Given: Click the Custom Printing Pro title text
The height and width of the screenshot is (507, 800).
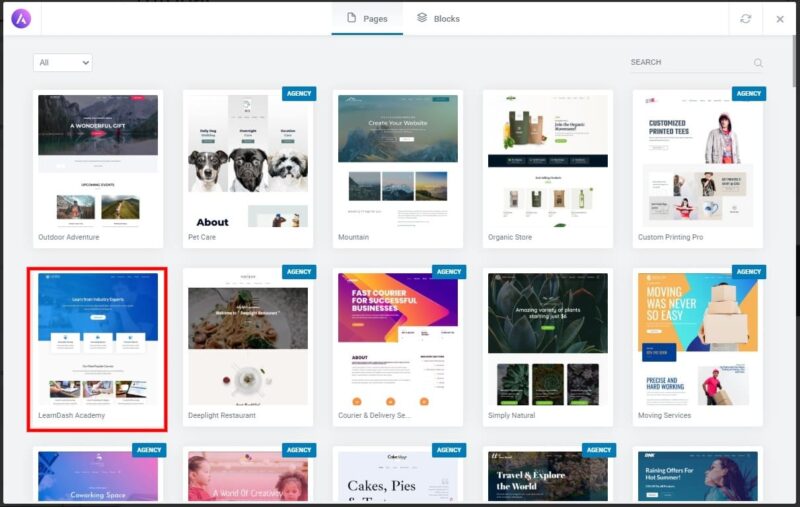Looking at the screenshot, I should tap(670, 237).
